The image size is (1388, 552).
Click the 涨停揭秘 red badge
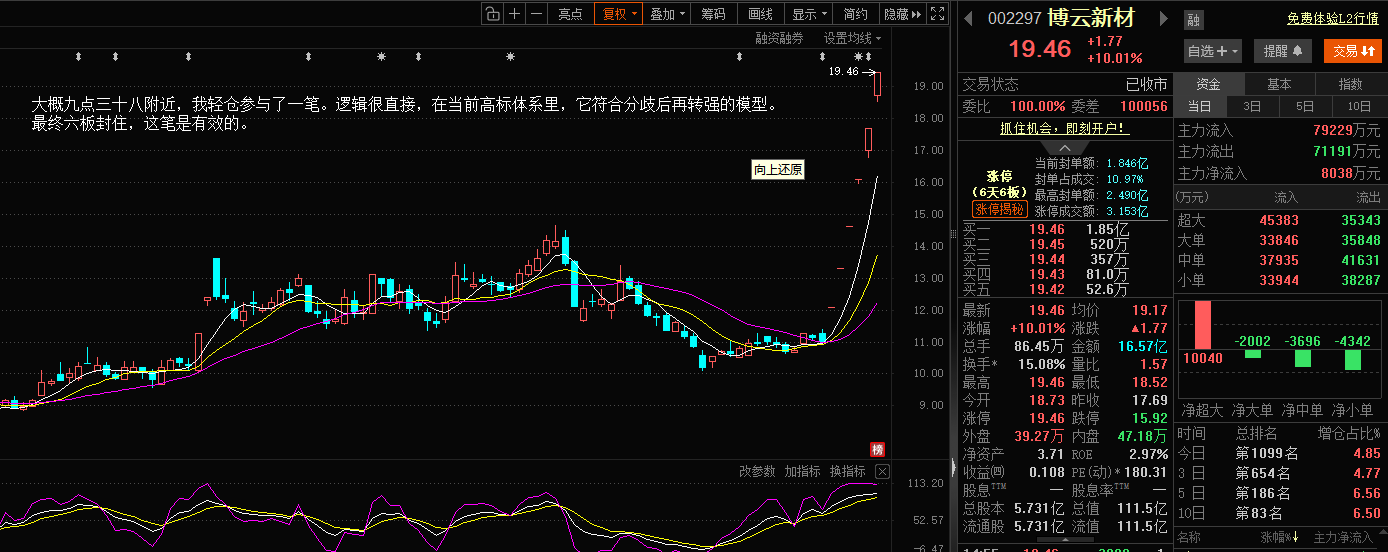pos(1000,209)
